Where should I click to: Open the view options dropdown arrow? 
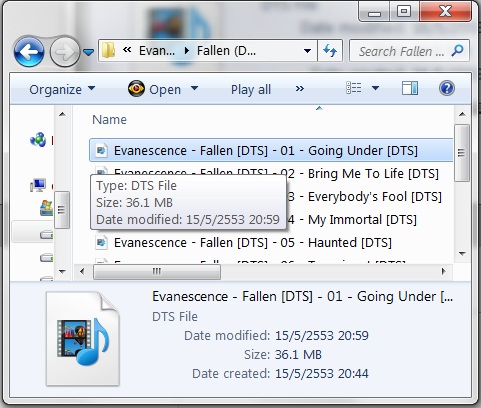(x=375, y=88)
